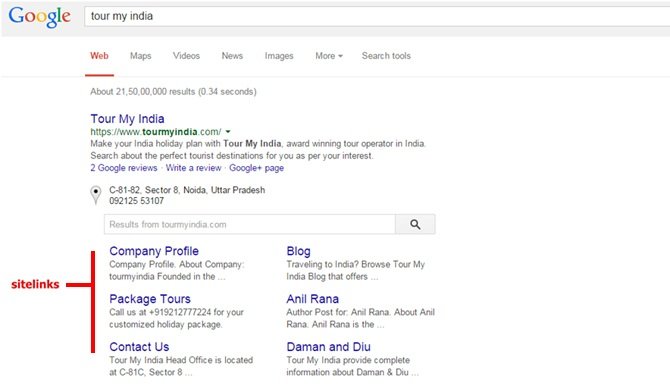This screenshot has height=389, width=670.
Task: Click the 'Call us at +919212777224' snippet
Action: [x=176, y=318]
